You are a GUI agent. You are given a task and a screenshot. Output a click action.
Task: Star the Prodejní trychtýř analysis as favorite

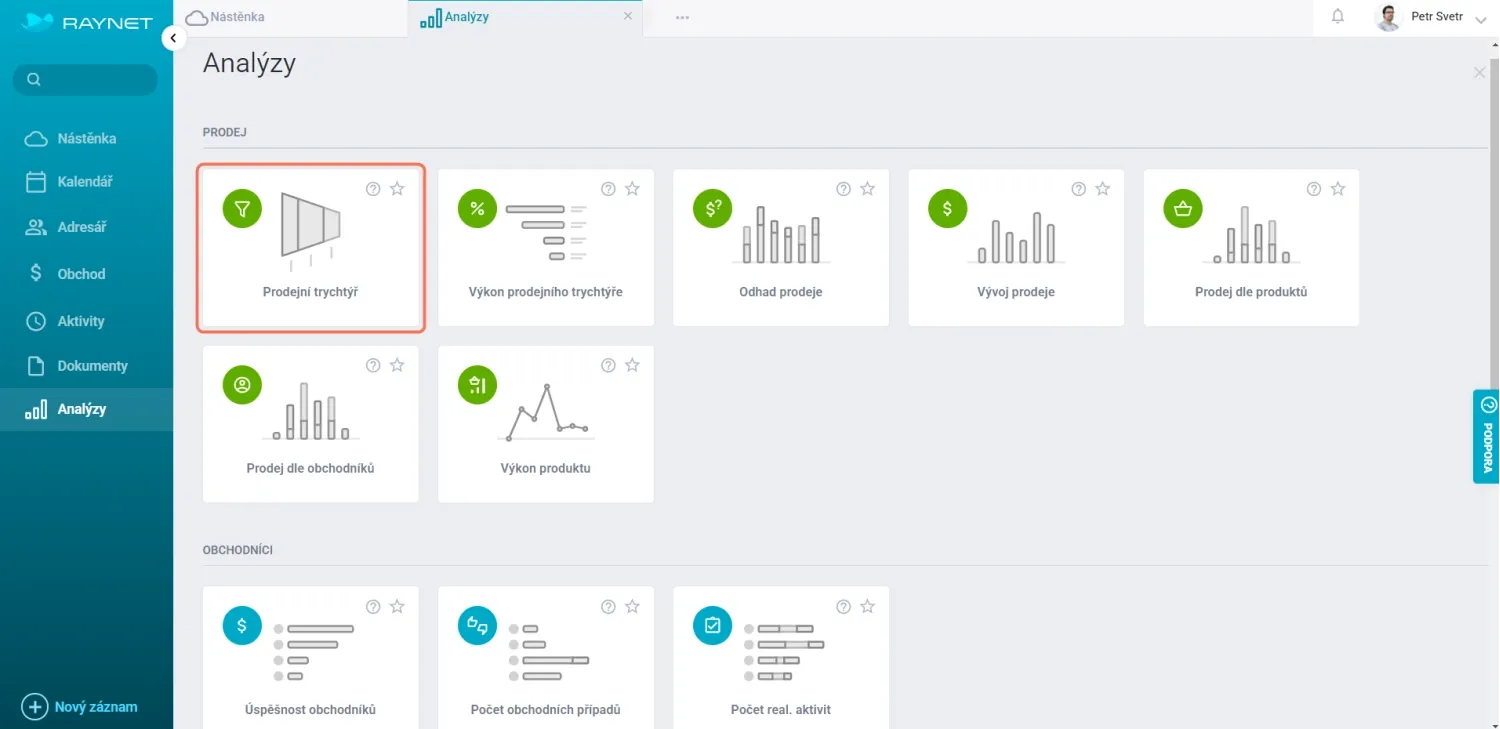coord(397,189)
